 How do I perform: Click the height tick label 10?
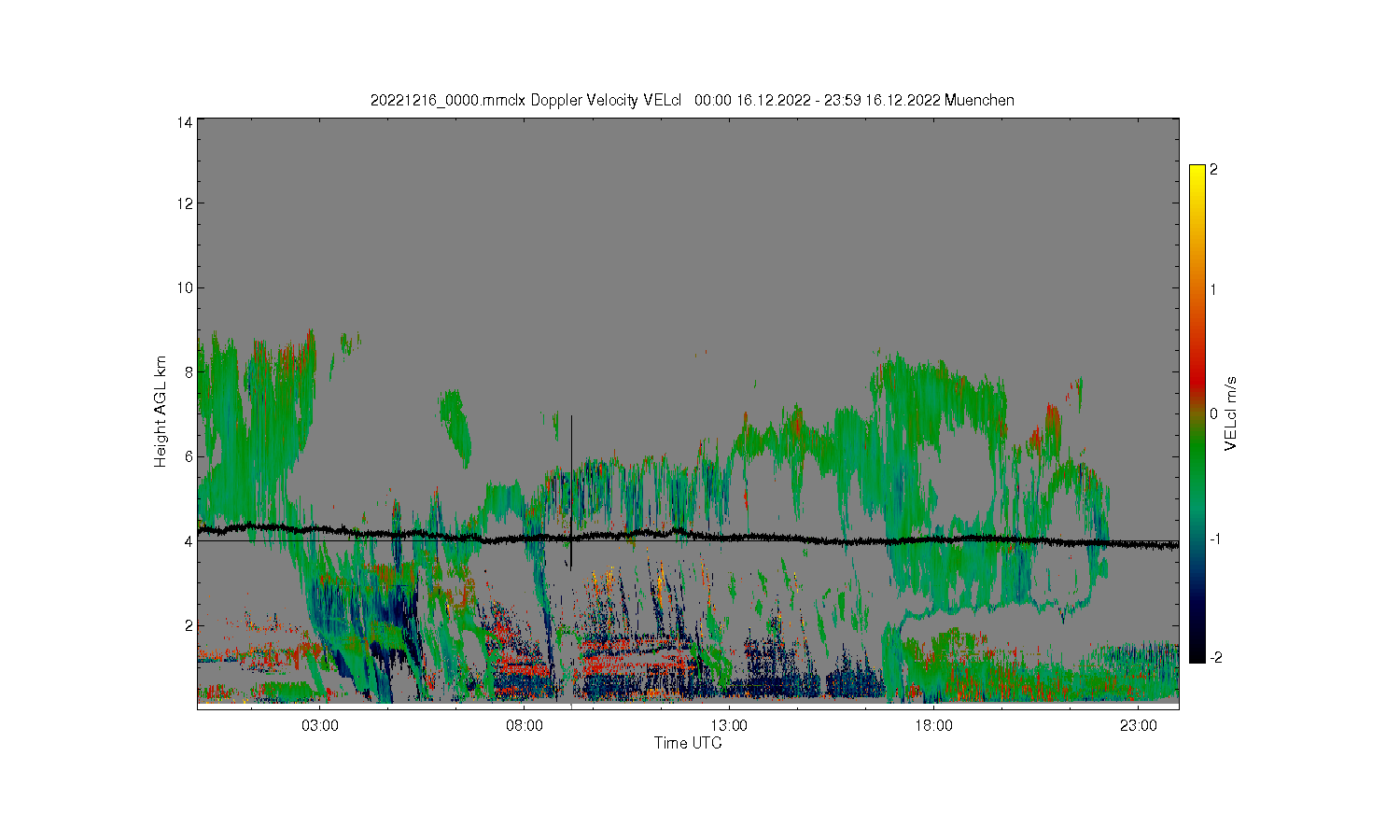(x=185, y=287)
